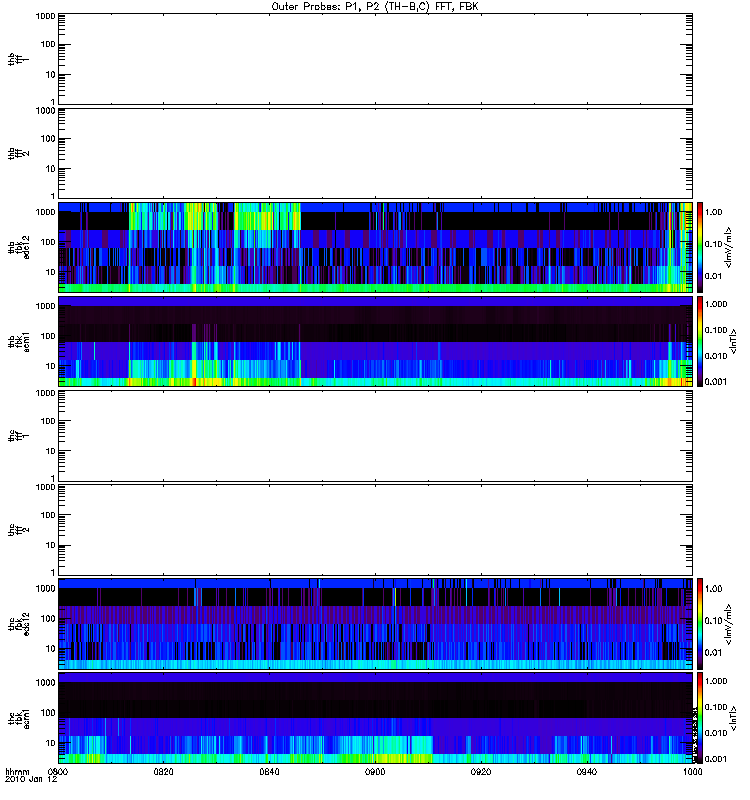Screen dimensions: 750x800
Task: Click "0.10" on the thb edc12 color scale
Action: [713, 244]
